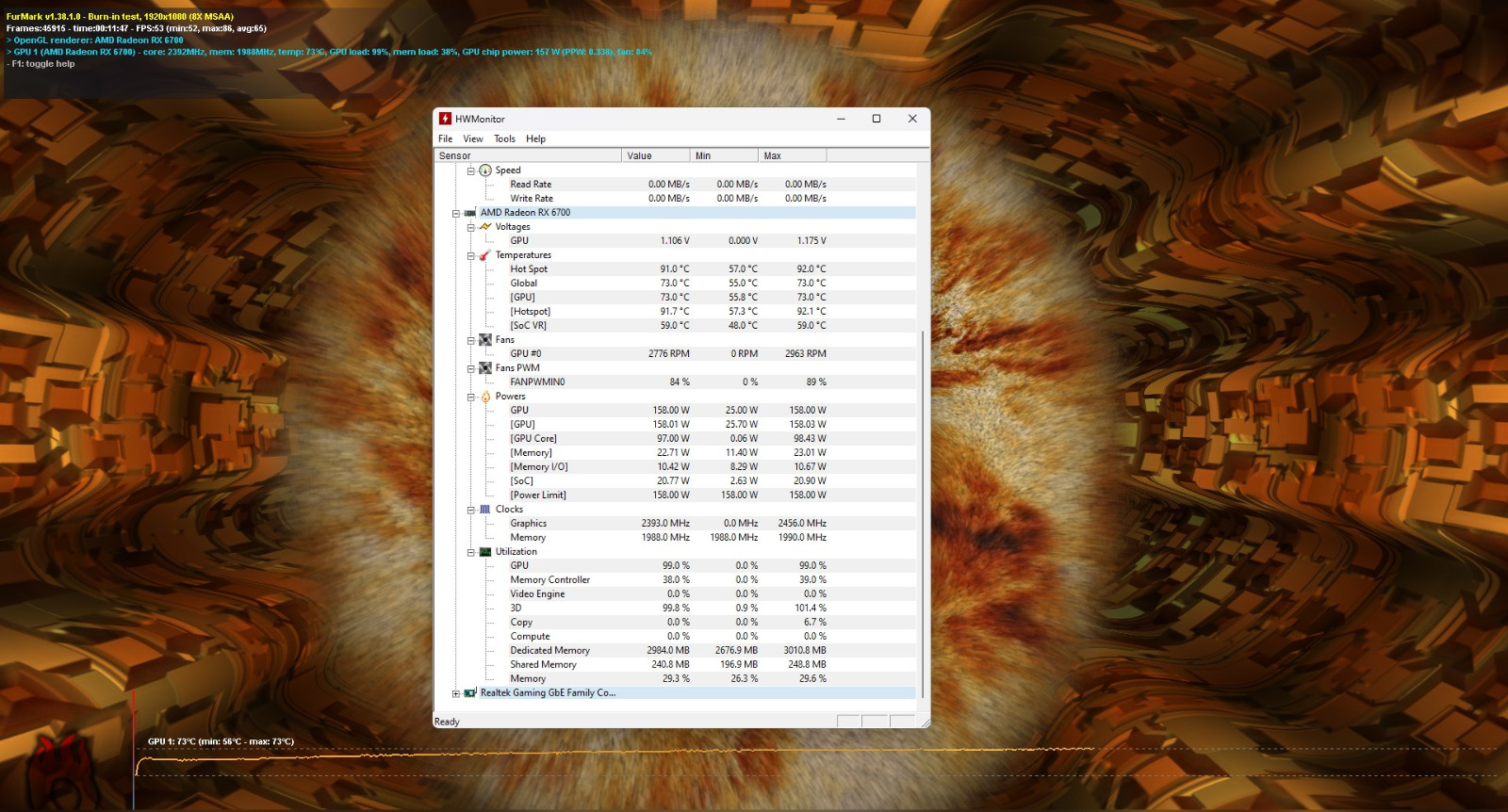This screenshot has height=812, width=1508.
Task: Collapse the Clocks group
Action: tap(470, 510)
